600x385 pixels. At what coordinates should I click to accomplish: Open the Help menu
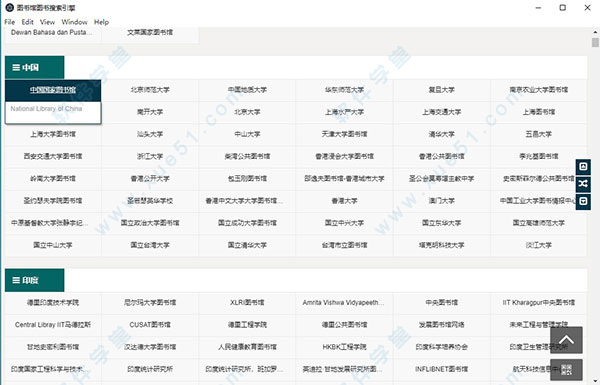tap(101, 22)
